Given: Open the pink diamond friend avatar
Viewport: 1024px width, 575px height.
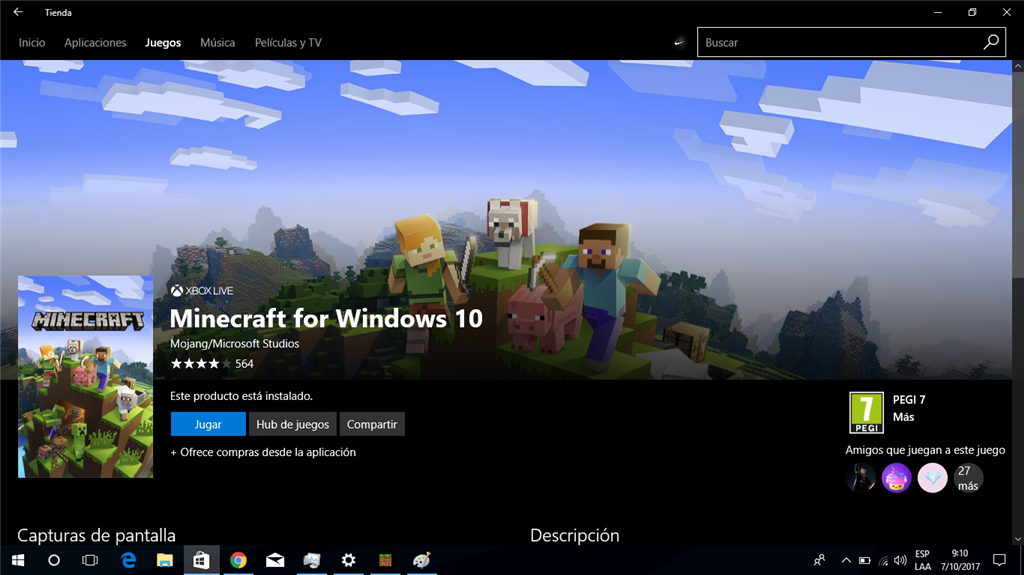Looking at the screenshot, I should 933,478.
